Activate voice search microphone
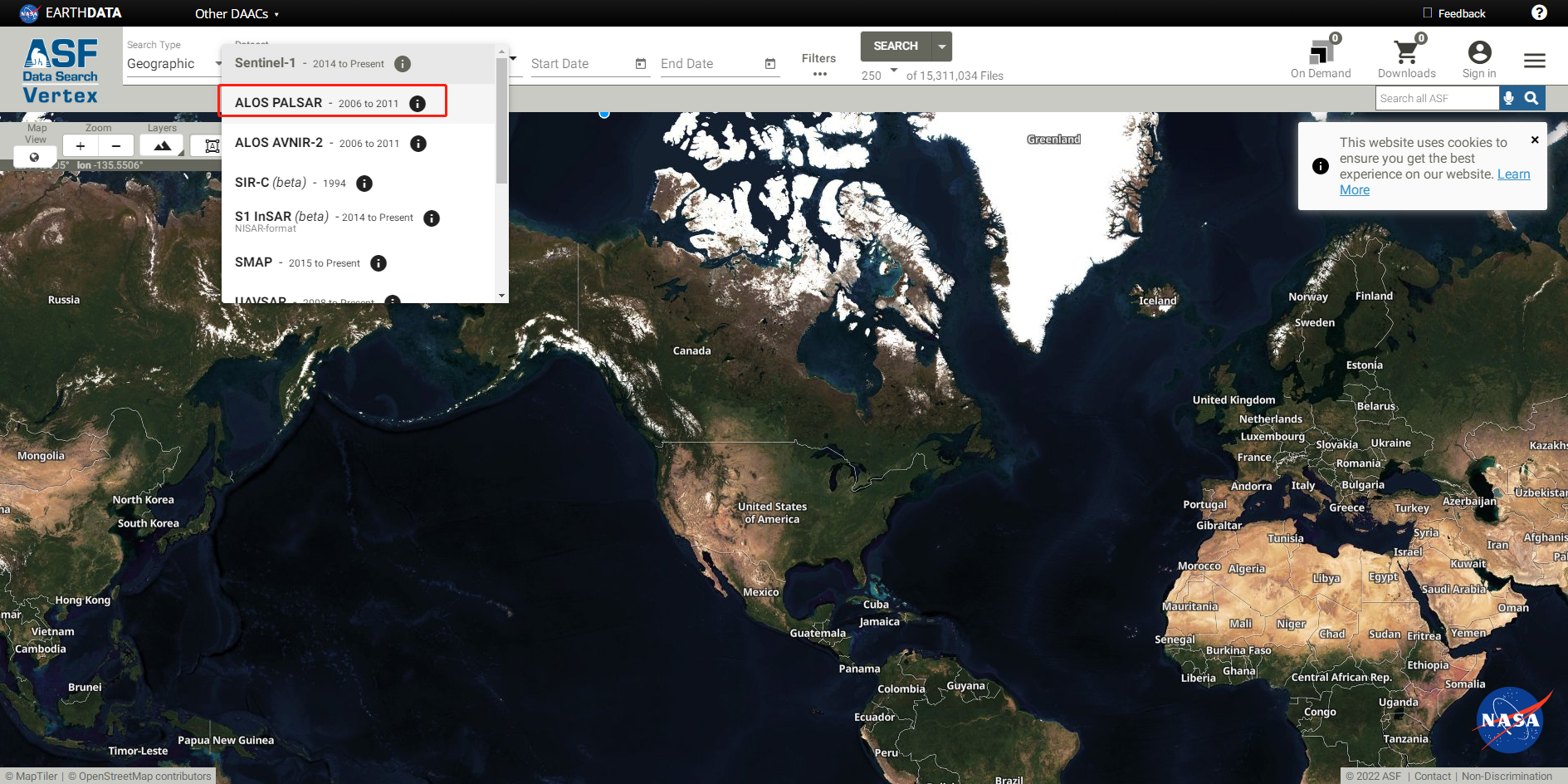The image size is (1568, 784). tap(1509, 98)
